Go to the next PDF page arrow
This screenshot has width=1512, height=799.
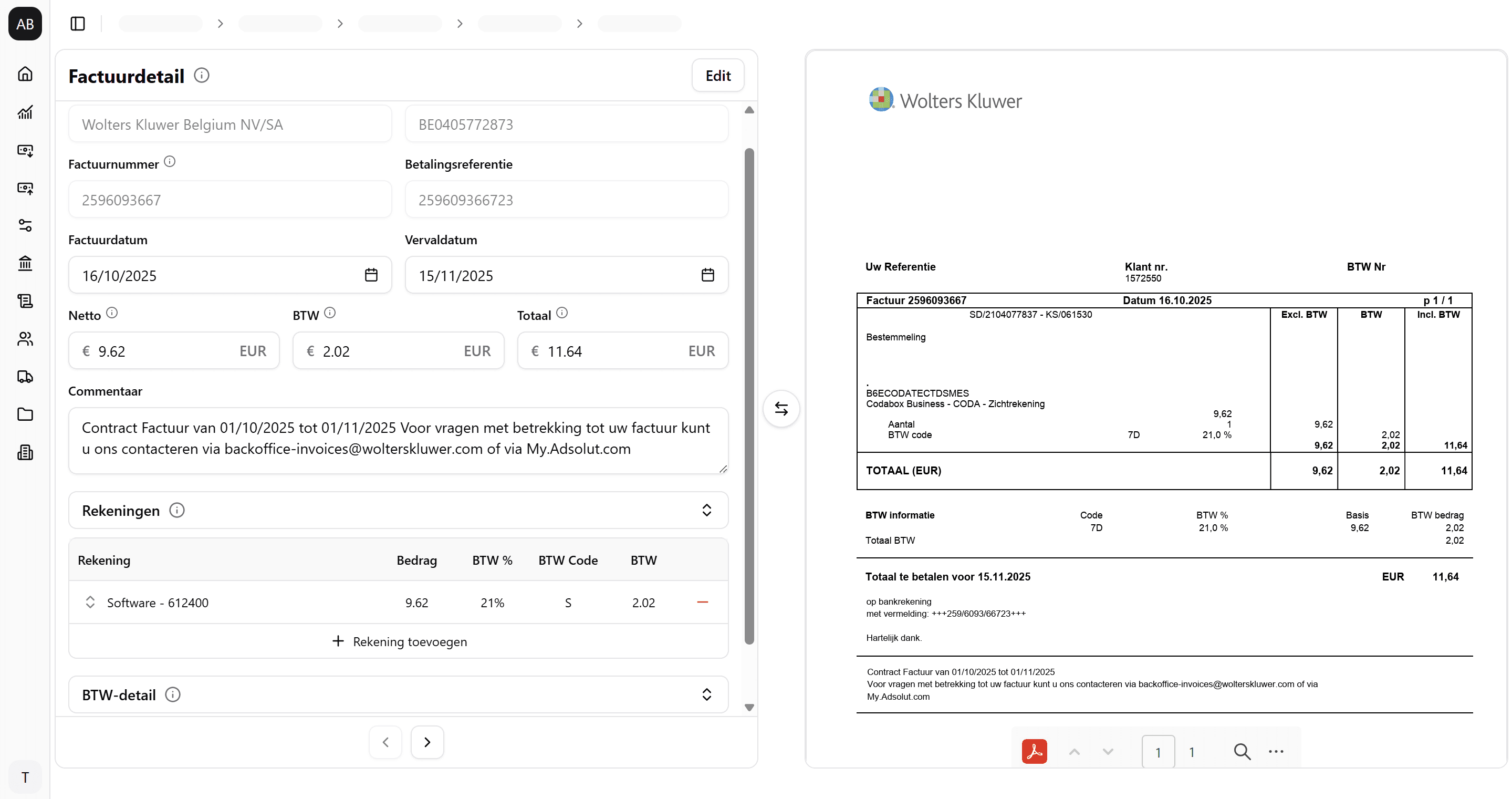[x=1108, y=752]
